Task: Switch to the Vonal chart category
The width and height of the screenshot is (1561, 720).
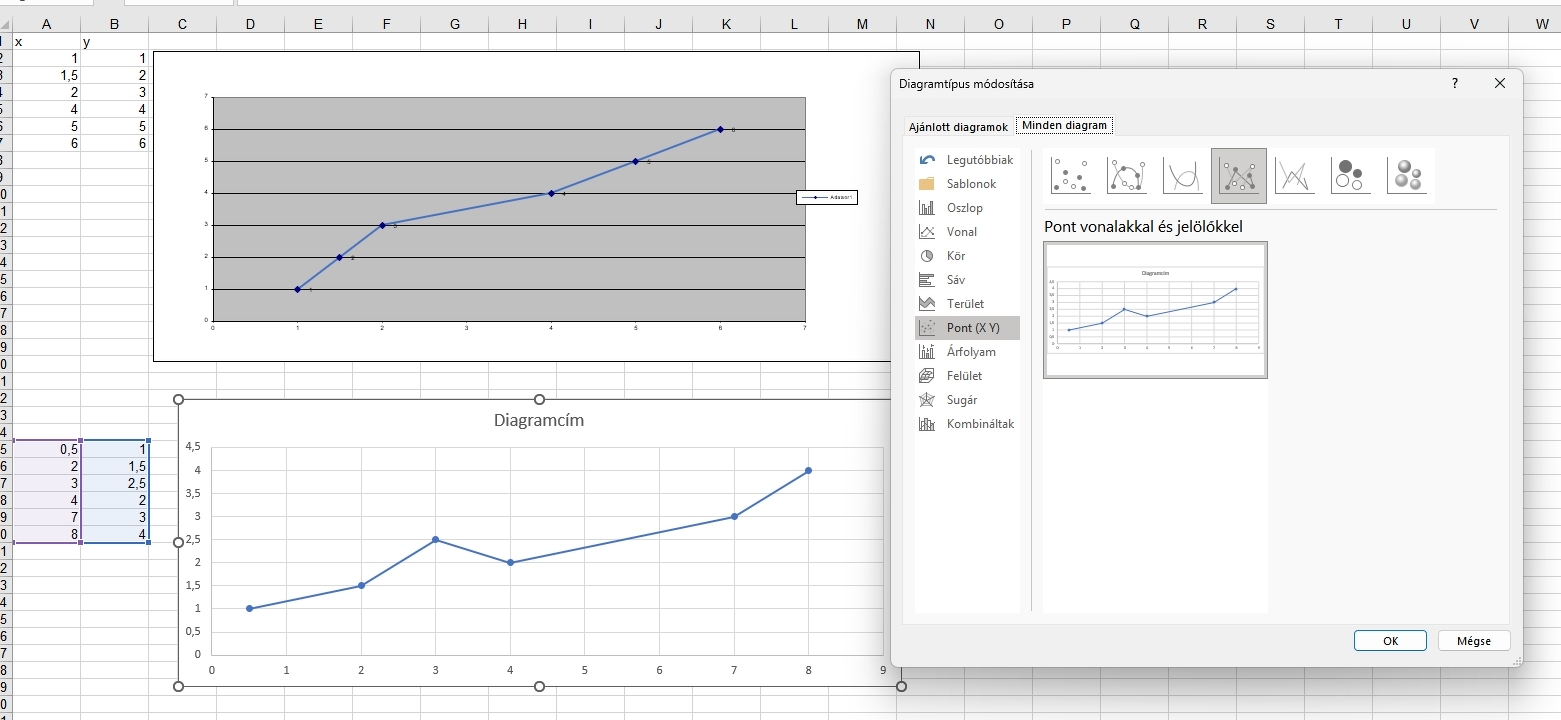Action: click(x=967, y=232)
